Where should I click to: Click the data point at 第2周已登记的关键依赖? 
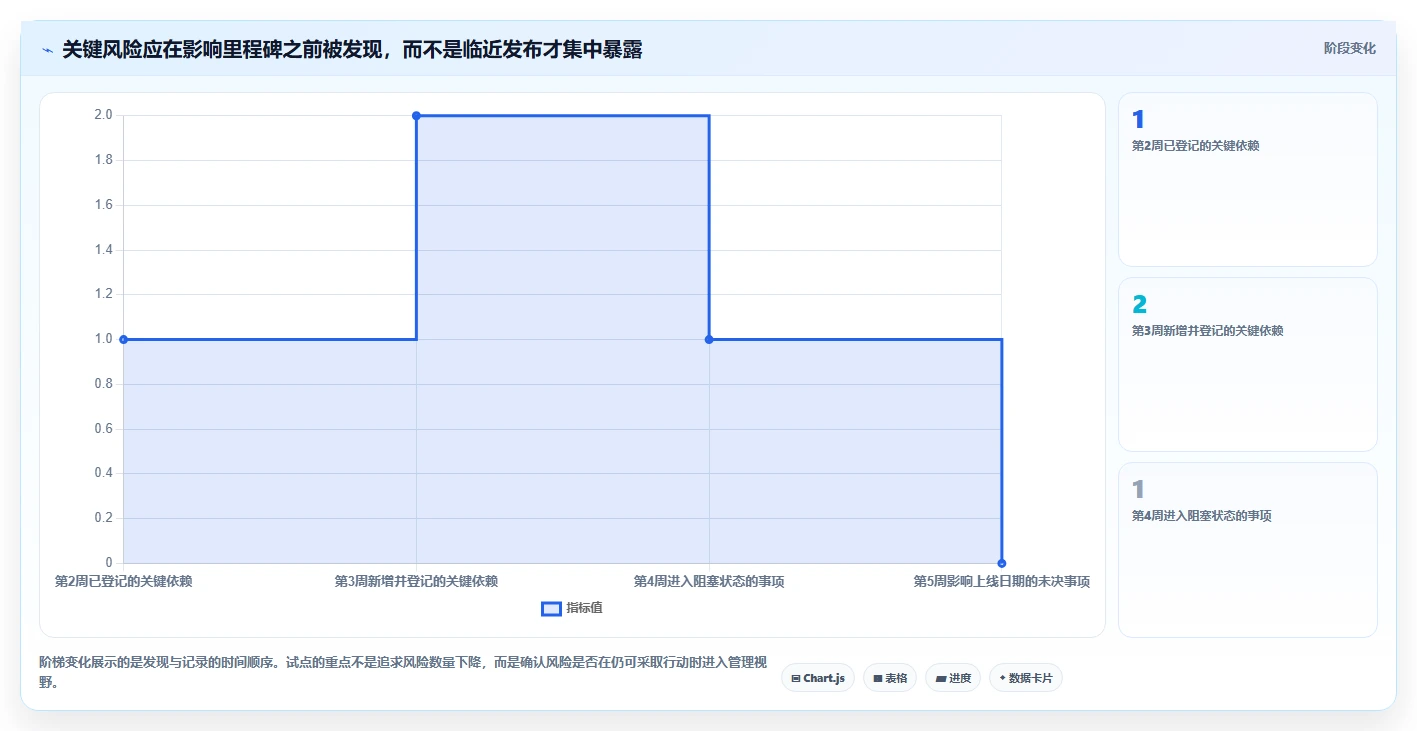point(123,339)
